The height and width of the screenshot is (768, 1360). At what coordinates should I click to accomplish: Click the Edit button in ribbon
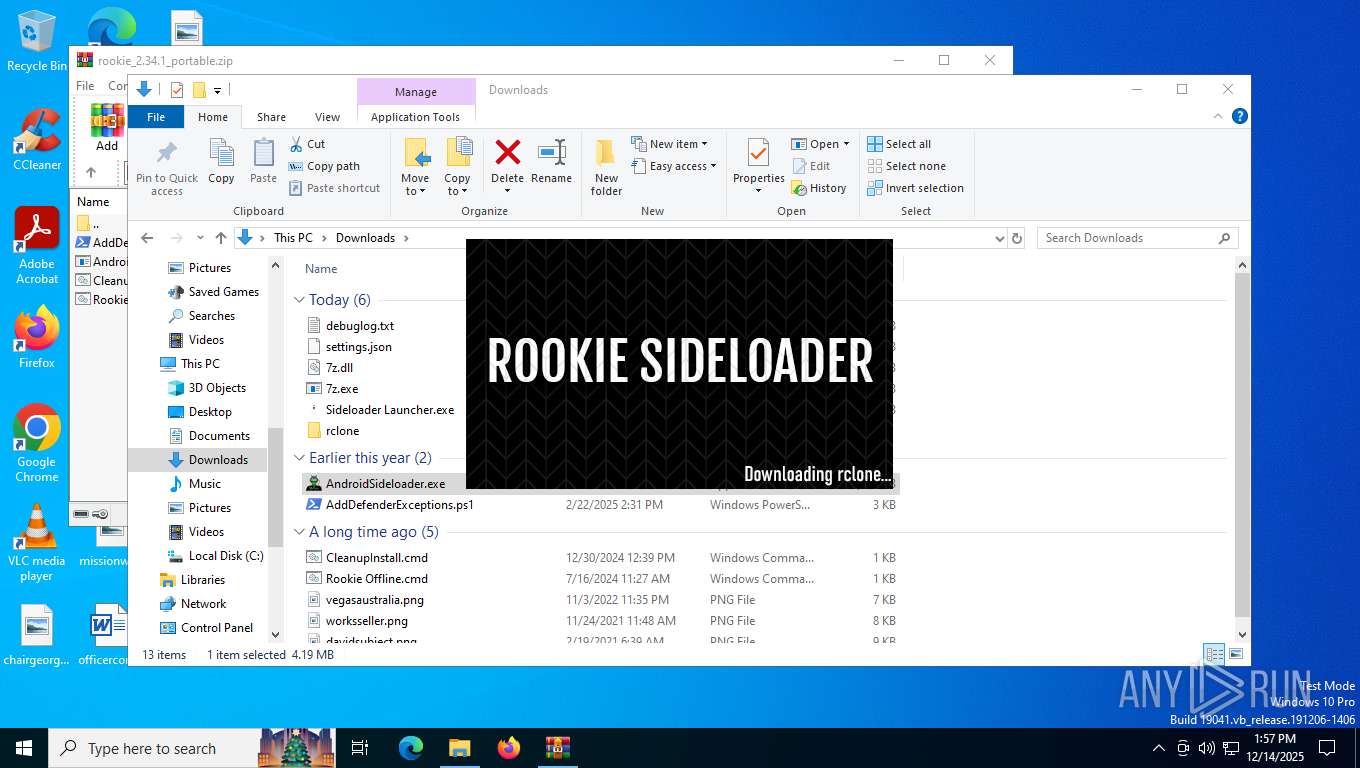(811, 166)
